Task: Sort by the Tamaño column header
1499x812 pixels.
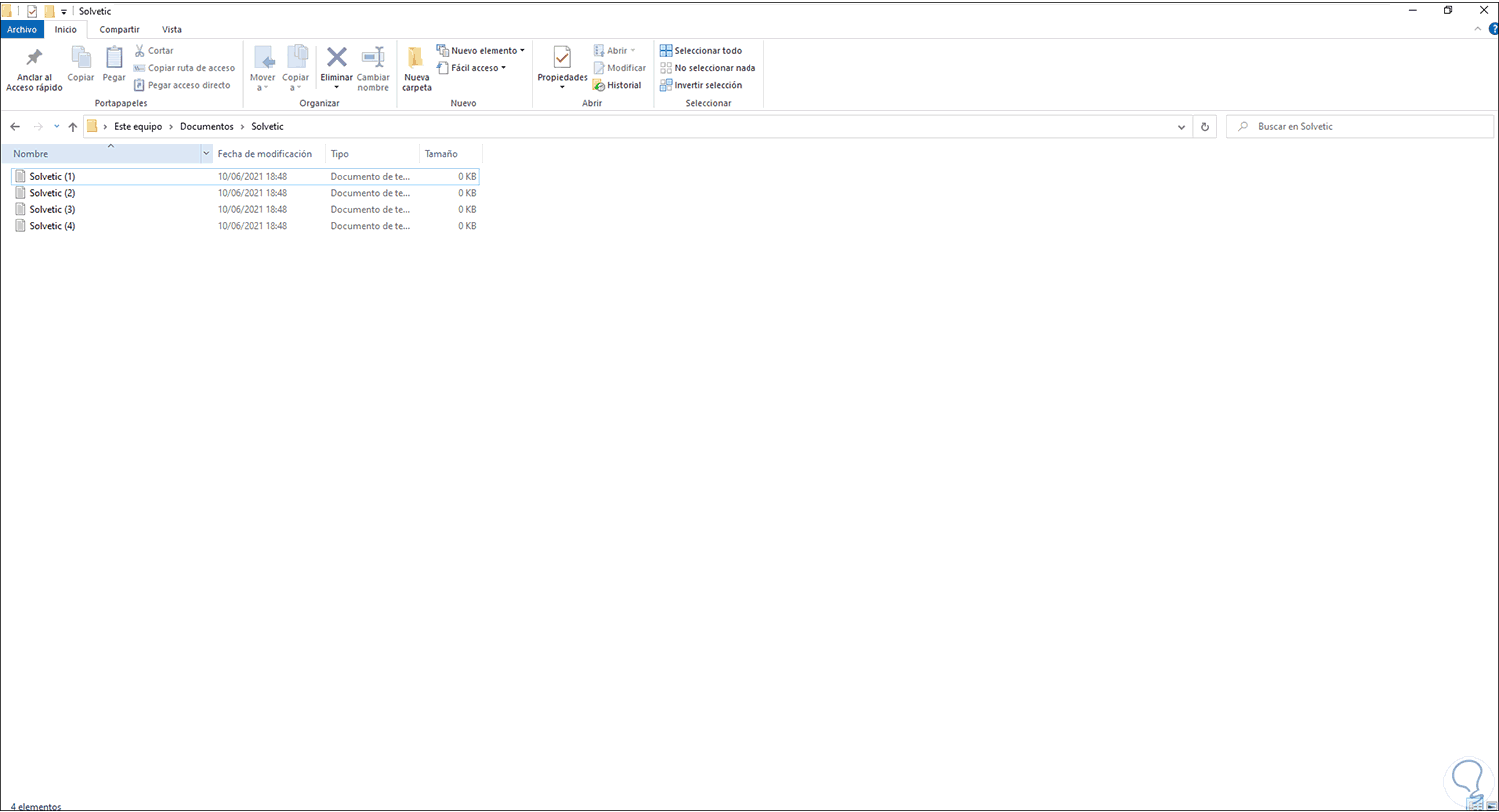Action: 451,154
